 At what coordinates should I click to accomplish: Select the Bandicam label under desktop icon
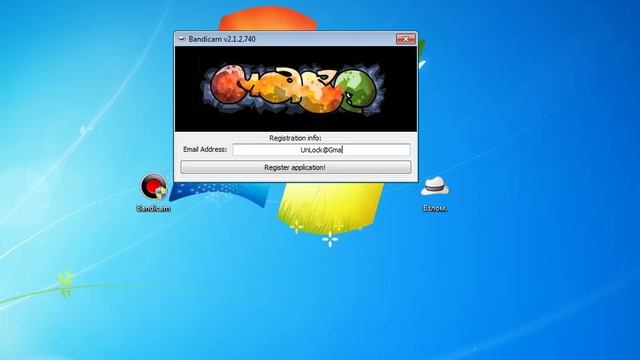153,209
